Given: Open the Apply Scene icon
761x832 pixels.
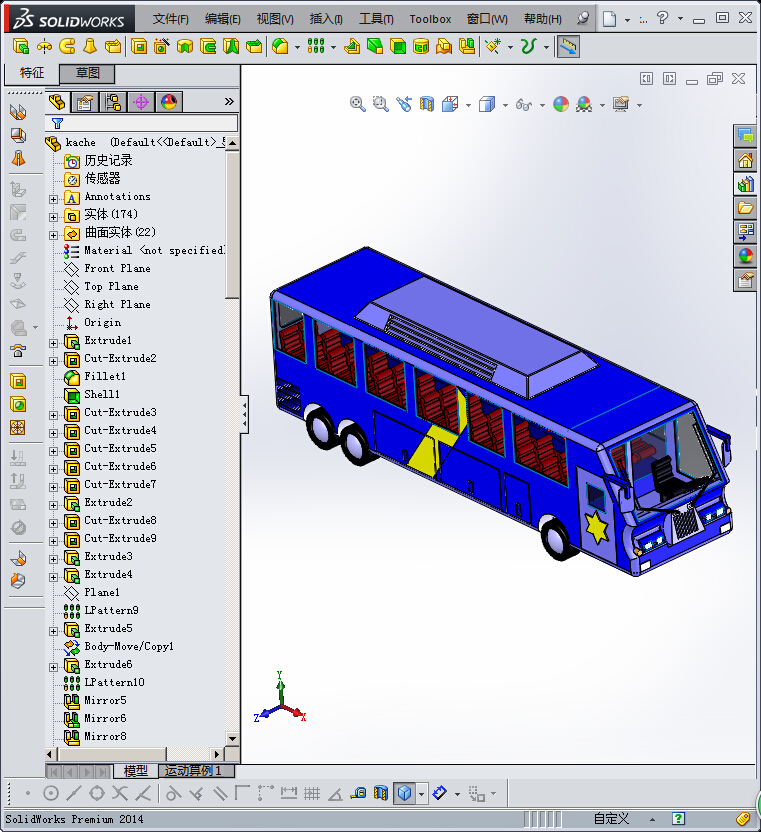Looking at the screenshot, I should (x=584, y=104).
